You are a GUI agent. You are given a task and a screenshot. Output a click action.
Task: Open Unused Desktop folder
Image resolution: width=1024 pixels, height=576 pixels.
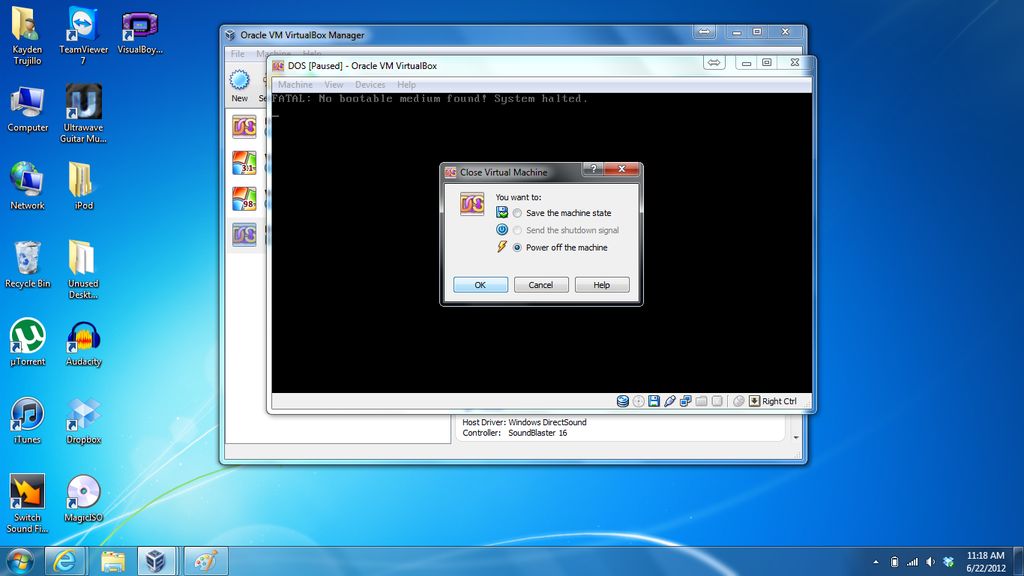pos(83,270)
